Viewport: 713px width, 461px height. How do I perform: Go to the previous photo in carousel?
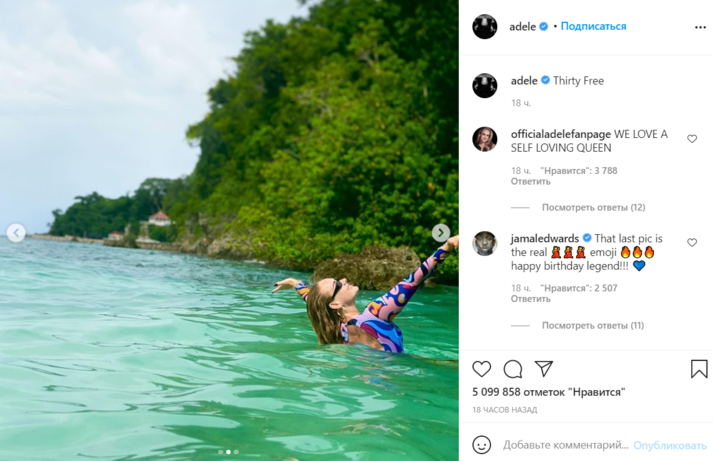coord(16,232)
